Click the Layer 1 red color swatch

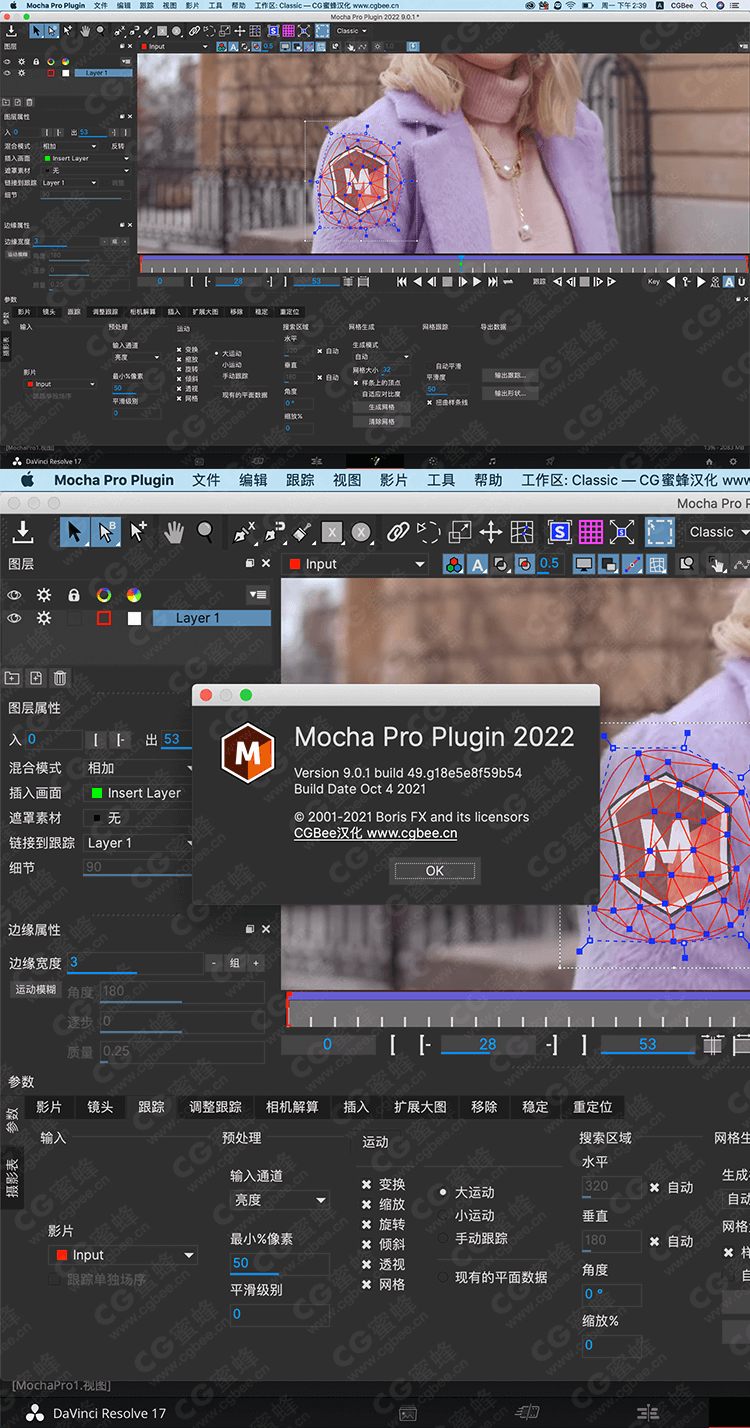(x=104, y=618)
